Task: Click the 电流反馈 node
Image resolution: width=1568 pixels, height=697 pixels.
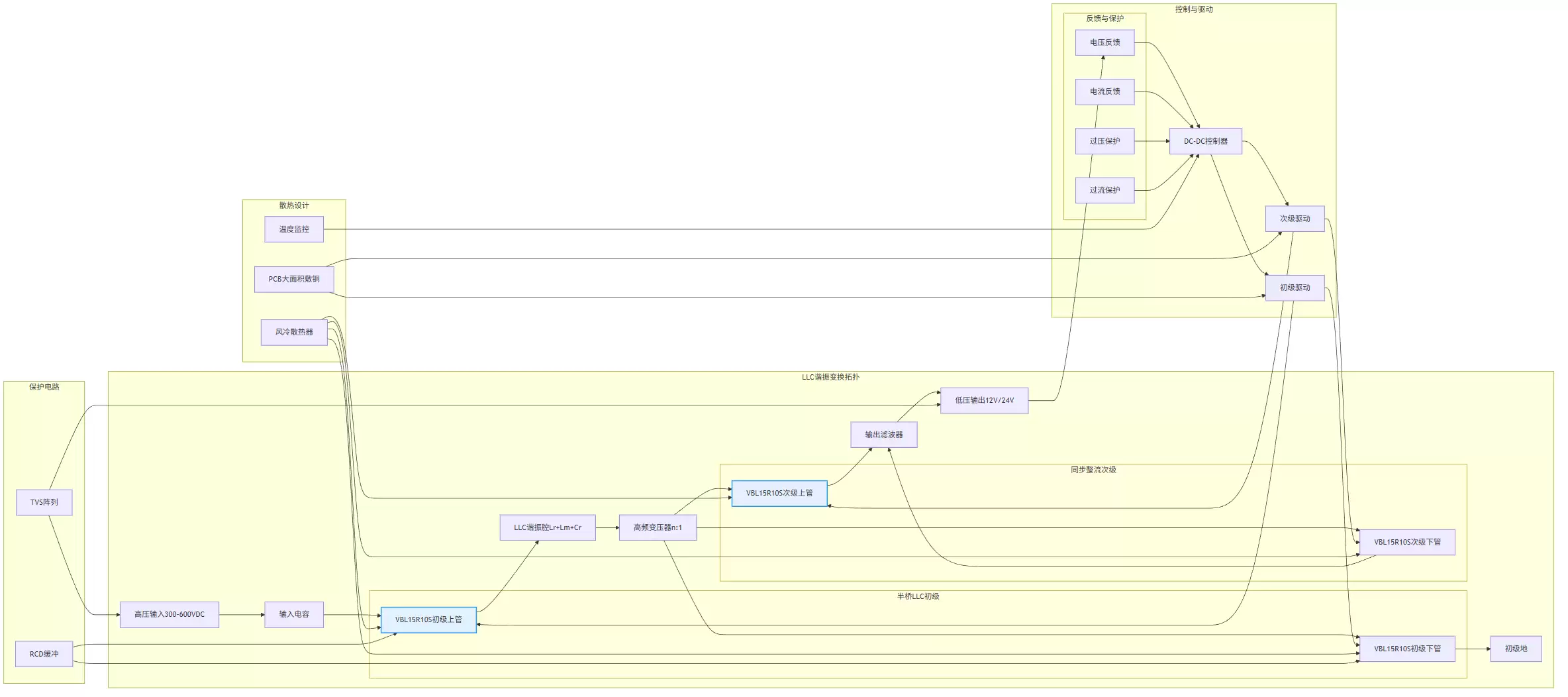Action: click(x=1104, y=91)
